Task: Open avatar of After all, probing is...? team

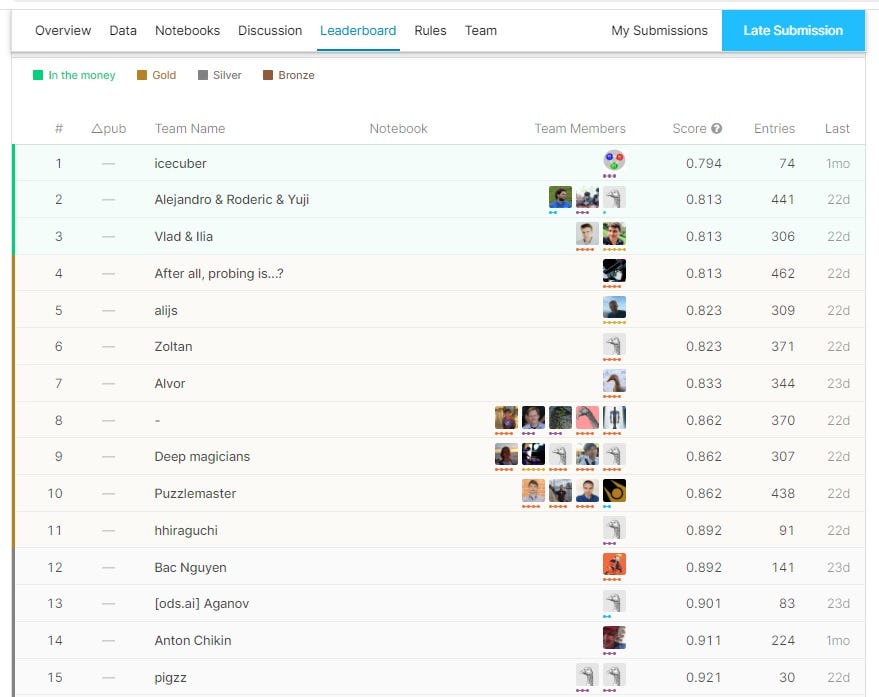Action: 614,271
